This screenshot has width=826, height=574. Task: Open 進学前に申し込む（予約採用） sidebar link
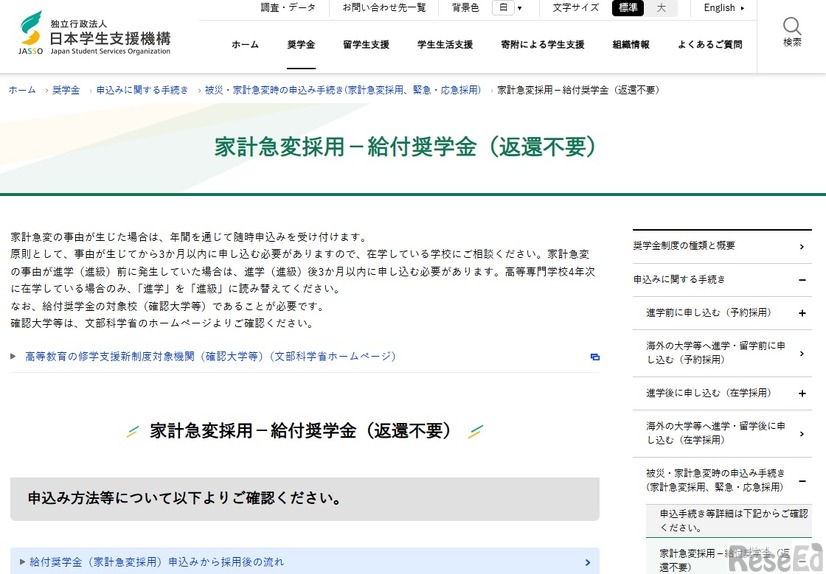[709, 313]
